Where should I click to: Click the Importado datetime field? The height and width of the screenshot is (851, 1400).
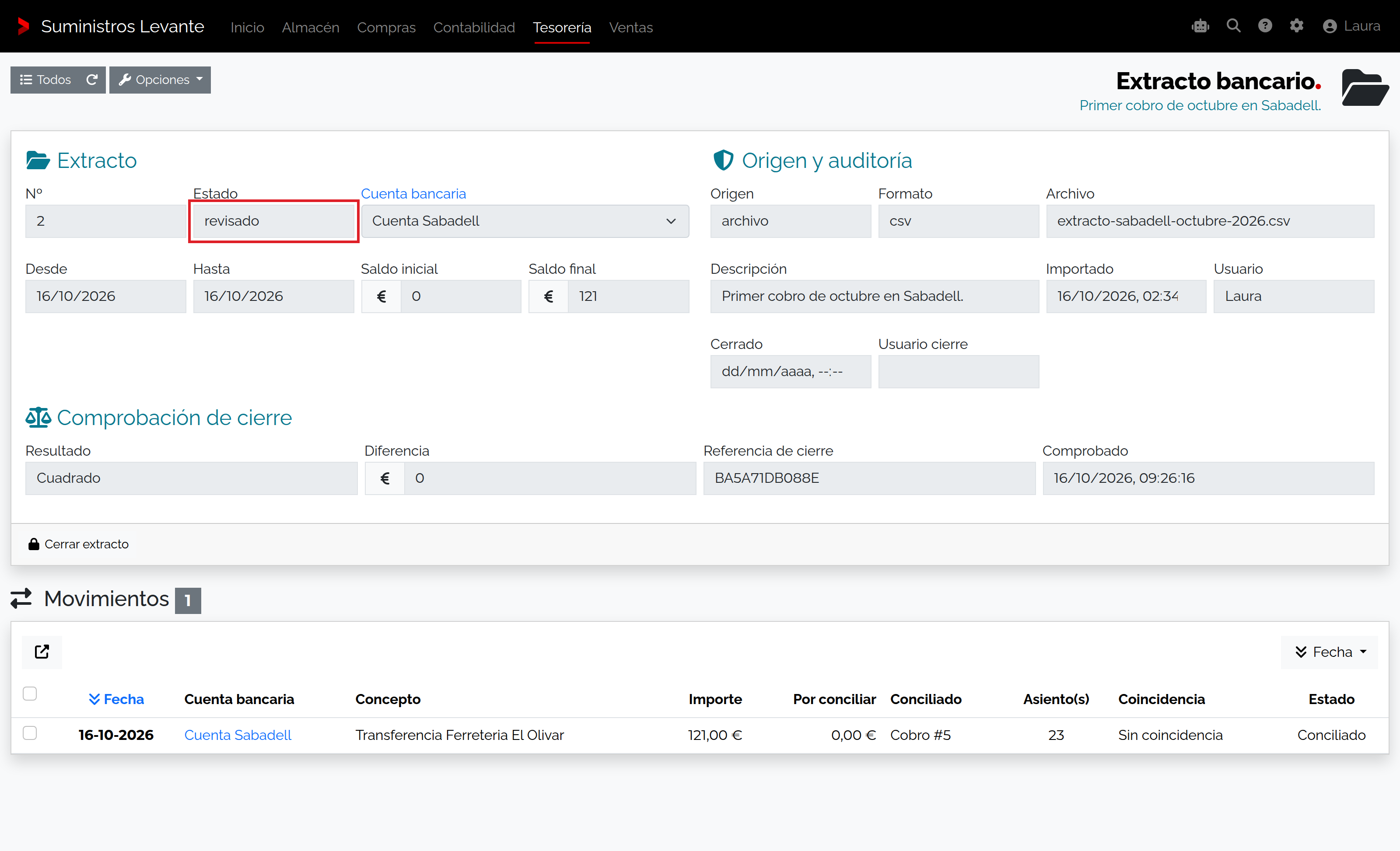pyautogui.click(x=1126, y=296)
